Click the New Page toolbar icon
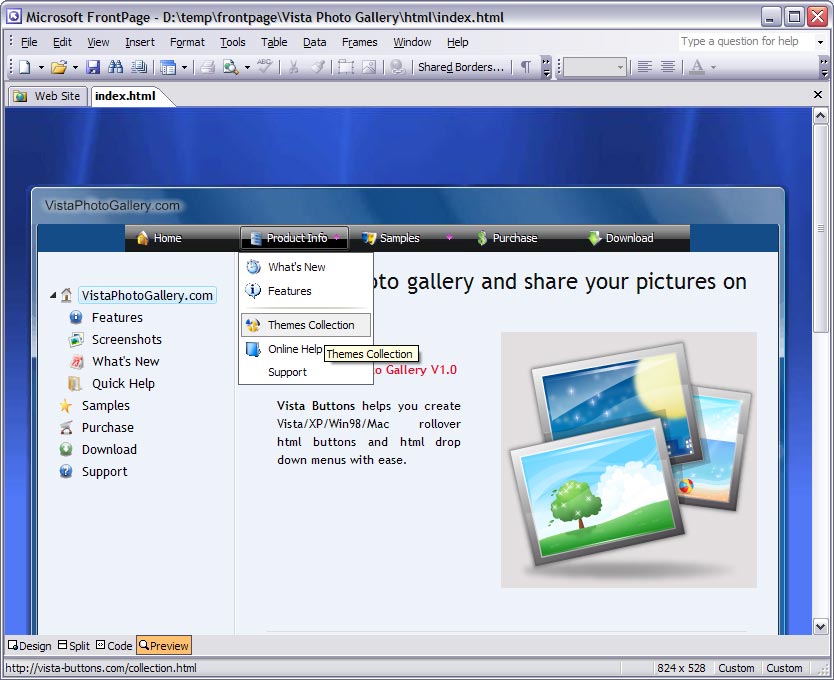 coord(24,67)
